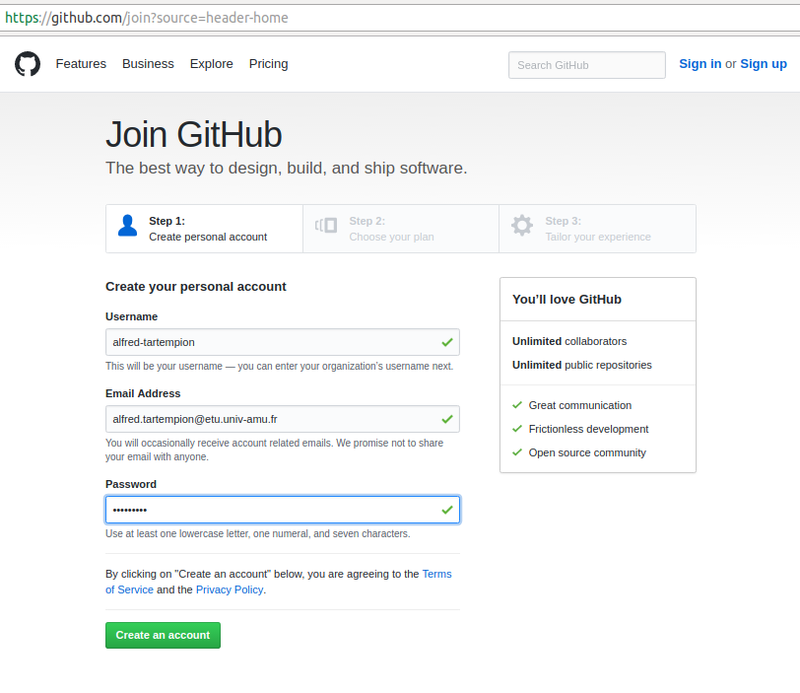Open the Business menu item

pyautogui.click(x=148, y=64)
